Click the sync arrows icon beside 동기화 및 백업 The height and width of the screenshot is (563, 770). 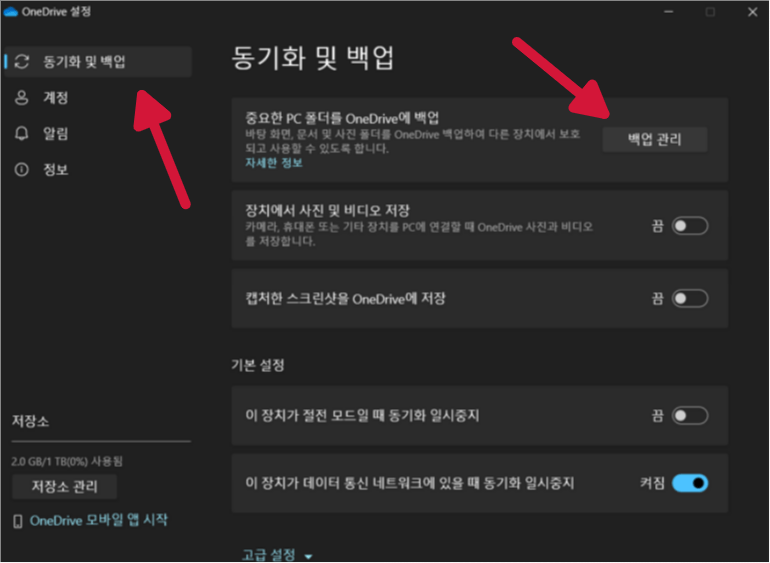(22, 61)
